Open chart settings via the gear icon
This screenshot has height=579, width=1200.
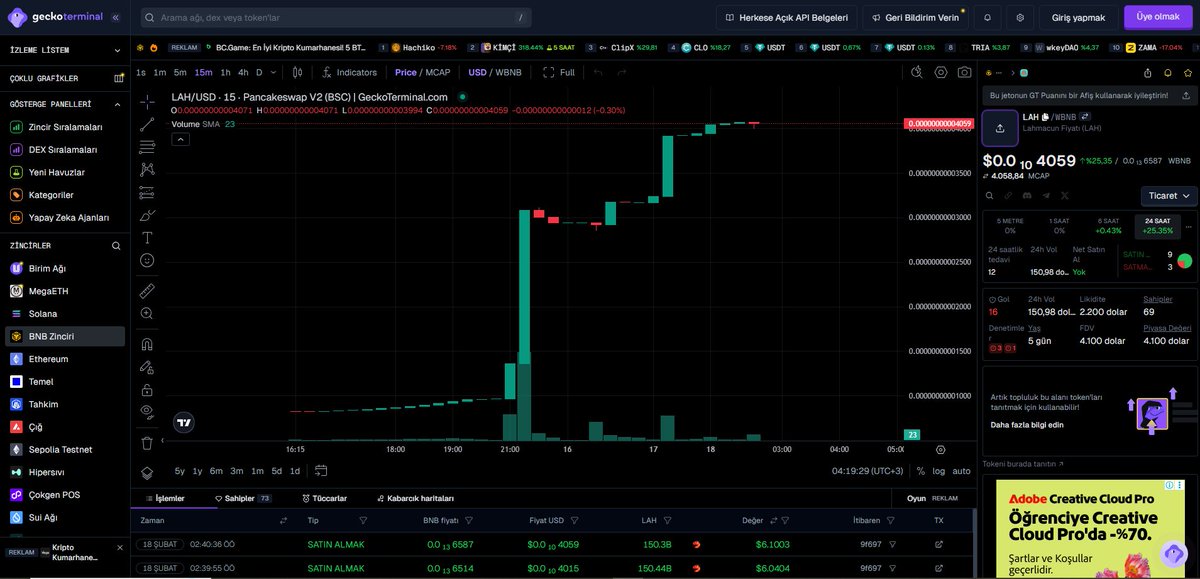(940, 72)
